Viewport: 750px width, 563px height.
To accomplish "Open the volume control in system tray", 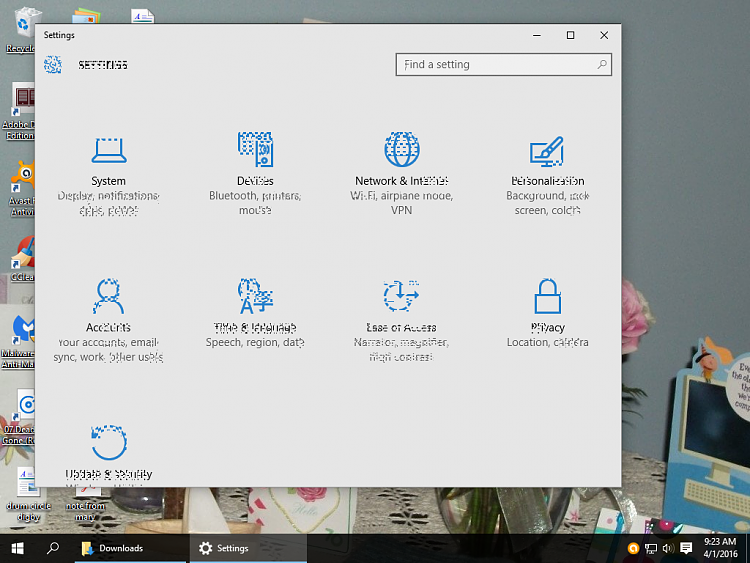I will pyautogui.click(x=668, y=548).
